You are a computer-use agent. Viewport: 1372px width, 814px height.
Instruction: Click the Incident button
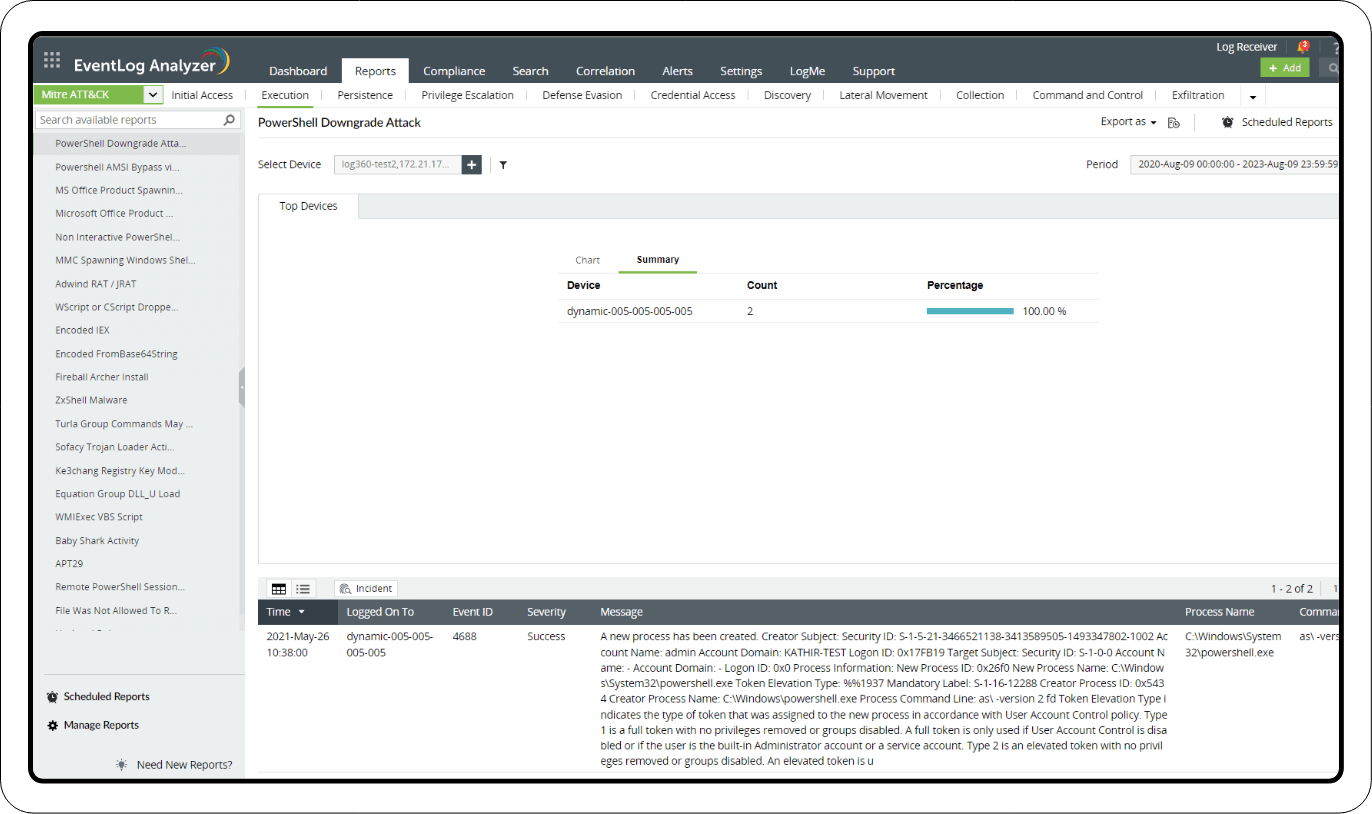[x=366, y=589]
